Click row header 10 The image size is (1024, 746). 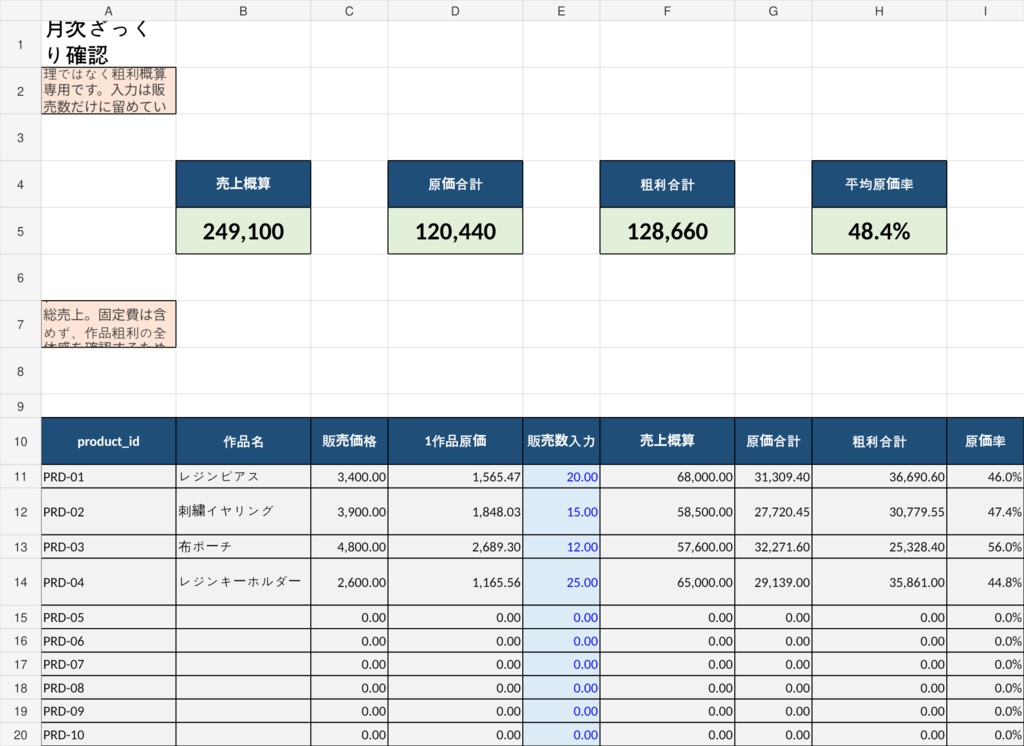click(x=19, y=441)
